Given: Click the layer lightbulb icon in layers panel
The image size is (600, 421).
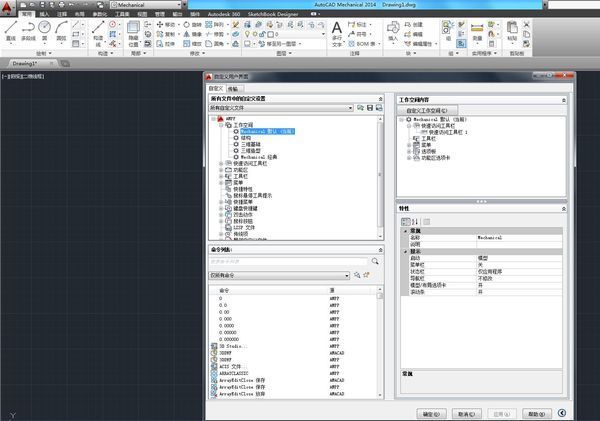Looking at the screenshot, I should coord(247,34).
